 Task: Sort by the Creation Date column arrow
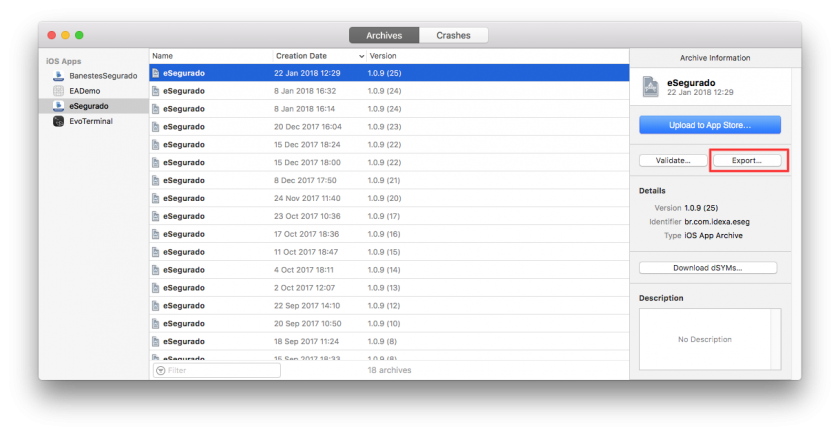(x=361, y=56)
